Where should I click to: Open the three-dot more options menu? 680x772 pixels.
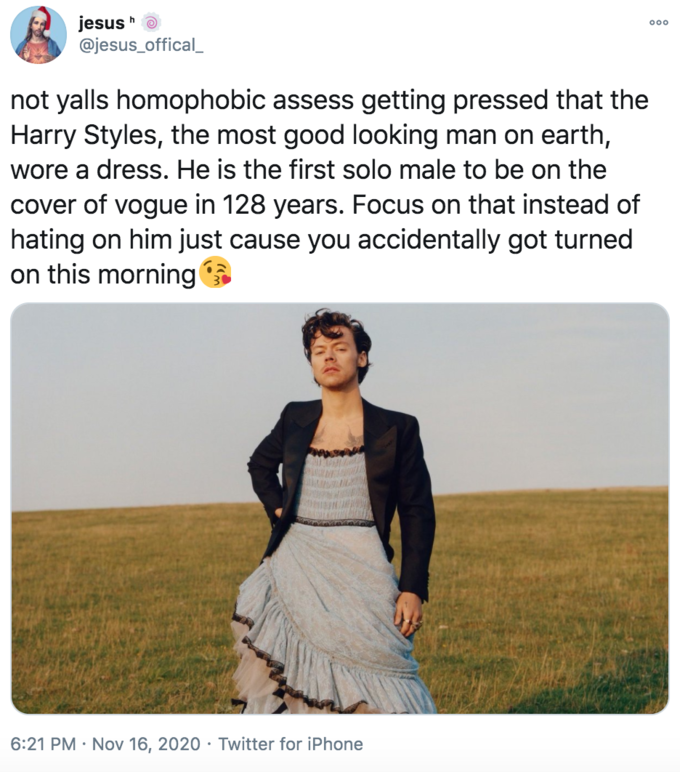click(658, 22)
